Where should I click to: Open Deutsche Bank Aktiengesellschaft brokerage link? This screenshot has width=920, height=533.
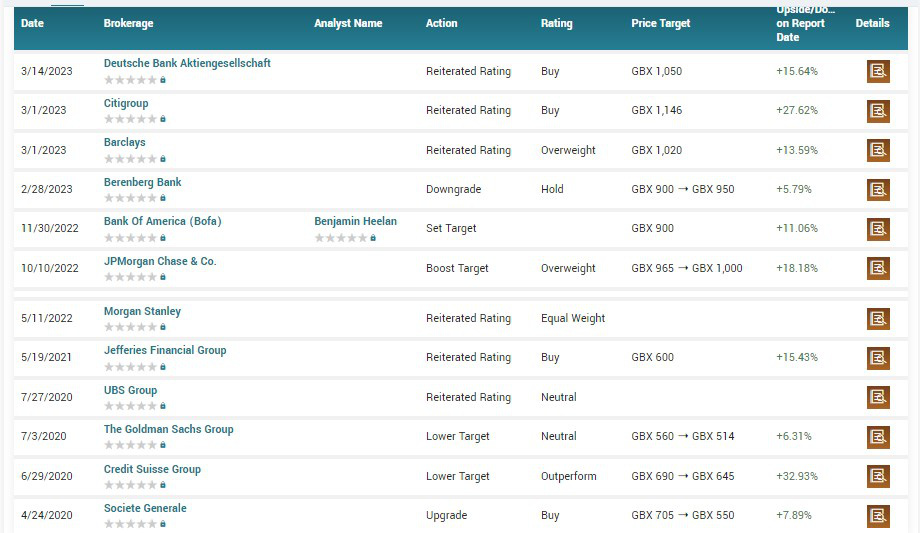coord(187,63)
